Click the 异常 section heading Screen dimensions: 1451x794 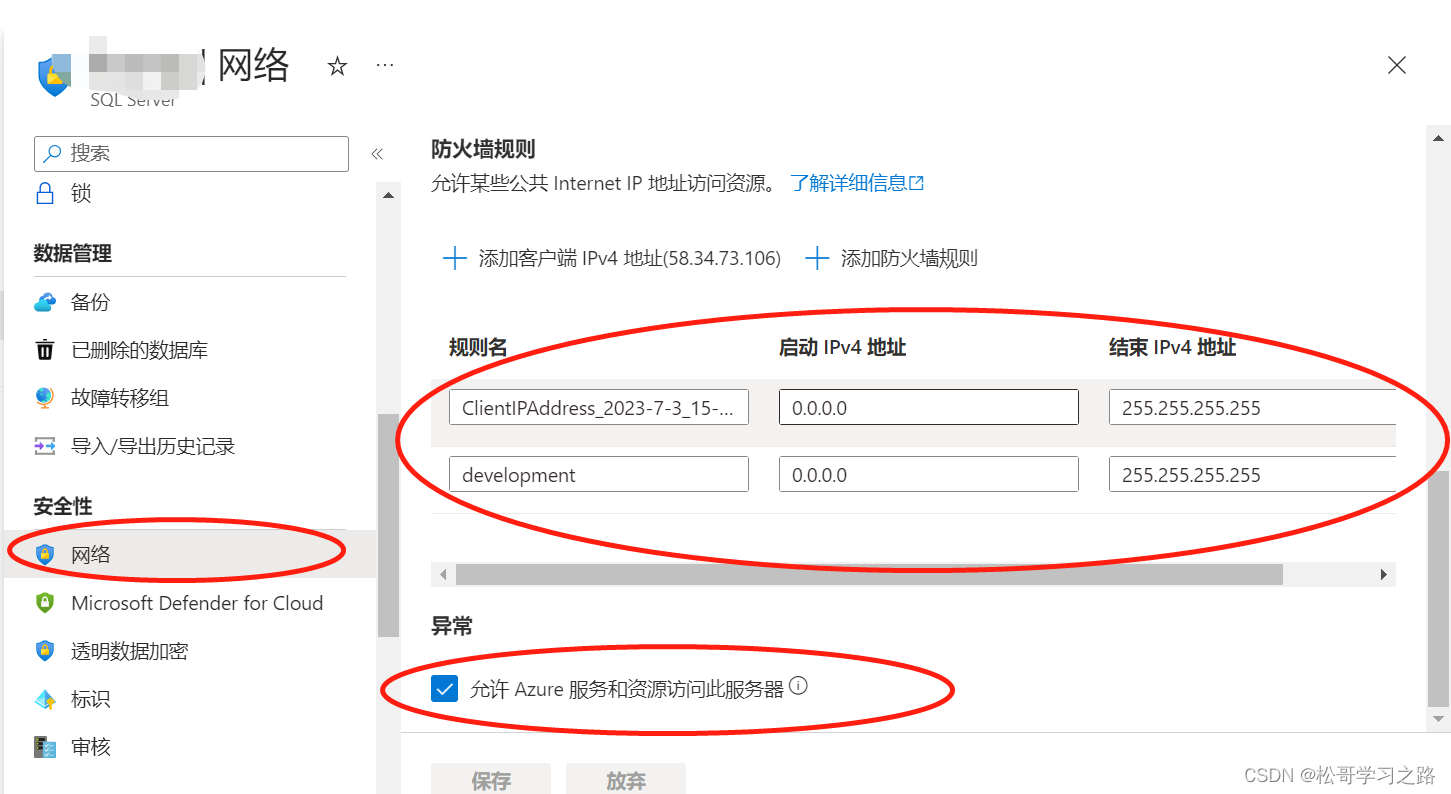[x=452, y=626]
